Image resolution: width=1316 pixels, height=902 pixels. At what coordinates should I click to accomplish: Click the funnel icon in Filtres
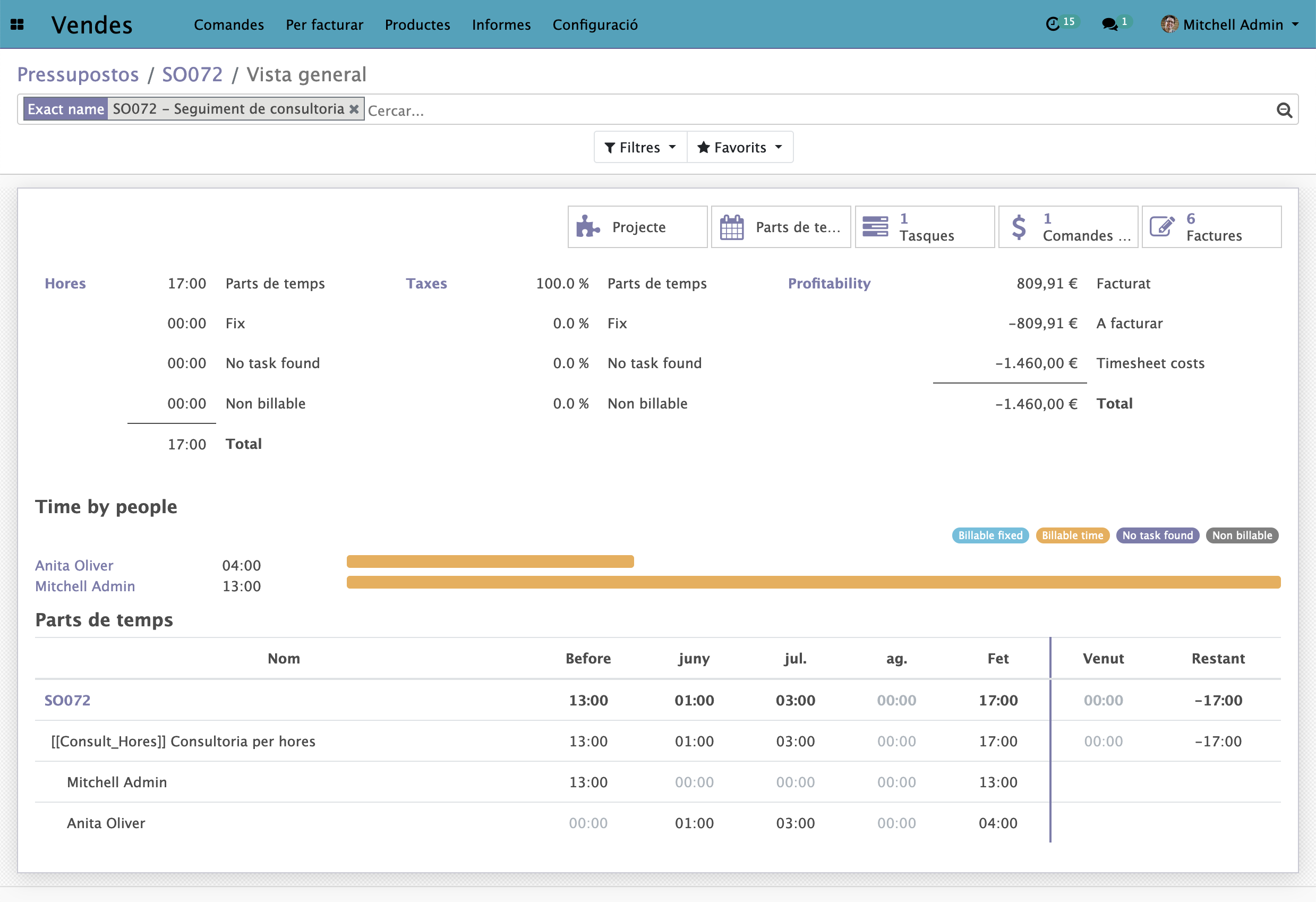(610, 148)
